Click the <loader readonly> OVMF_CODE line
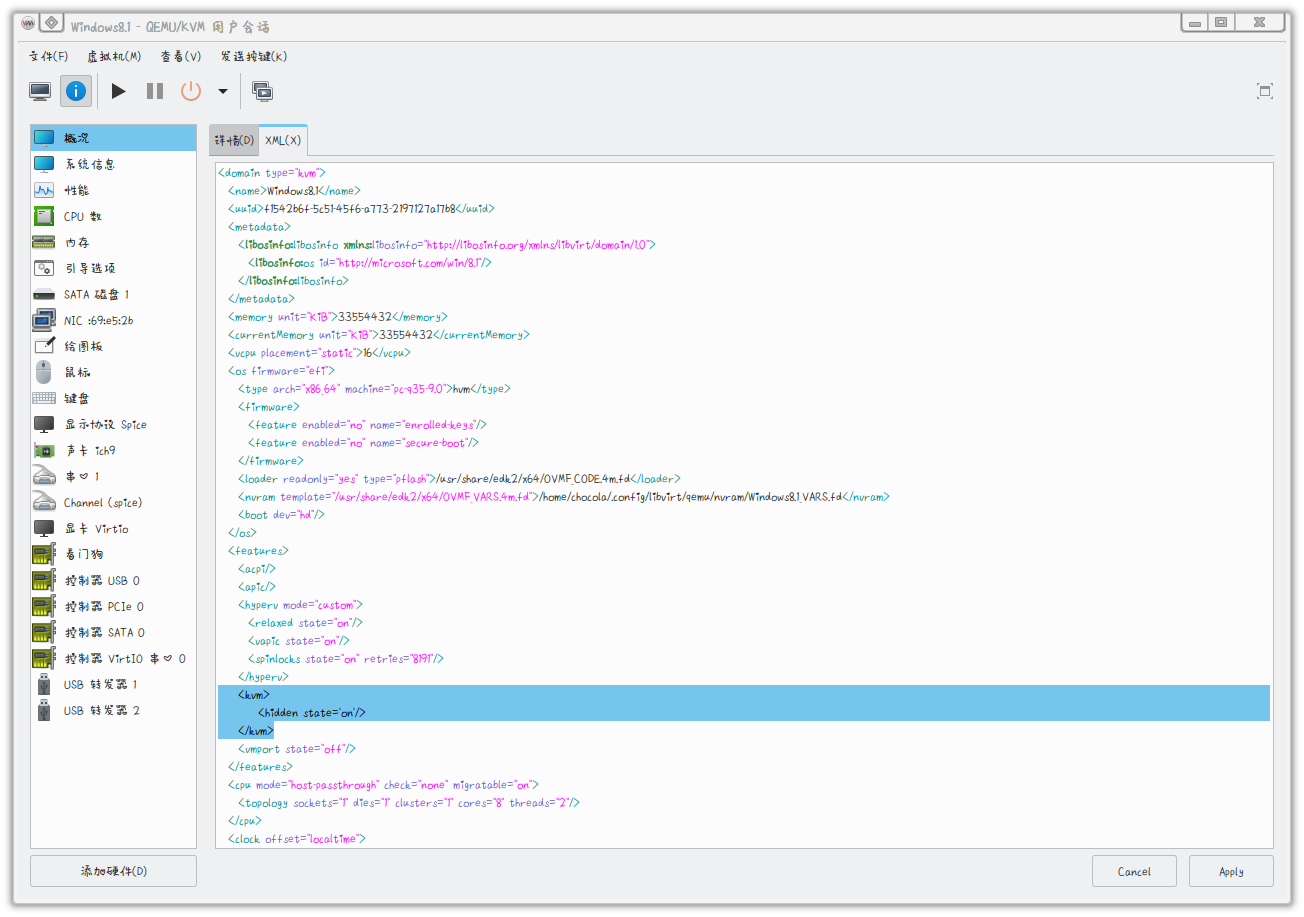Viewport: 1304px width, 917px height. tap(459, 478)
